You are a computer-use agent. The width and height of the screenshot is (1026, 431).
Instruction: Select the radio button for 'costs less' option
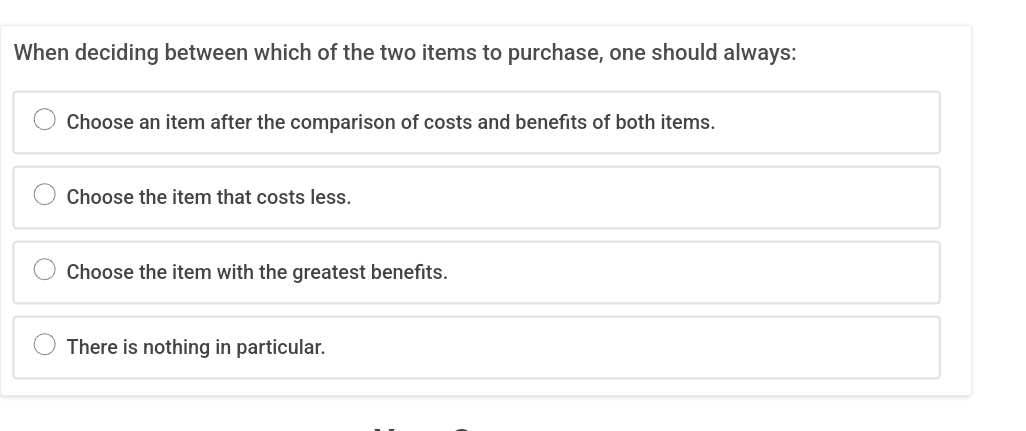[45, 195]
